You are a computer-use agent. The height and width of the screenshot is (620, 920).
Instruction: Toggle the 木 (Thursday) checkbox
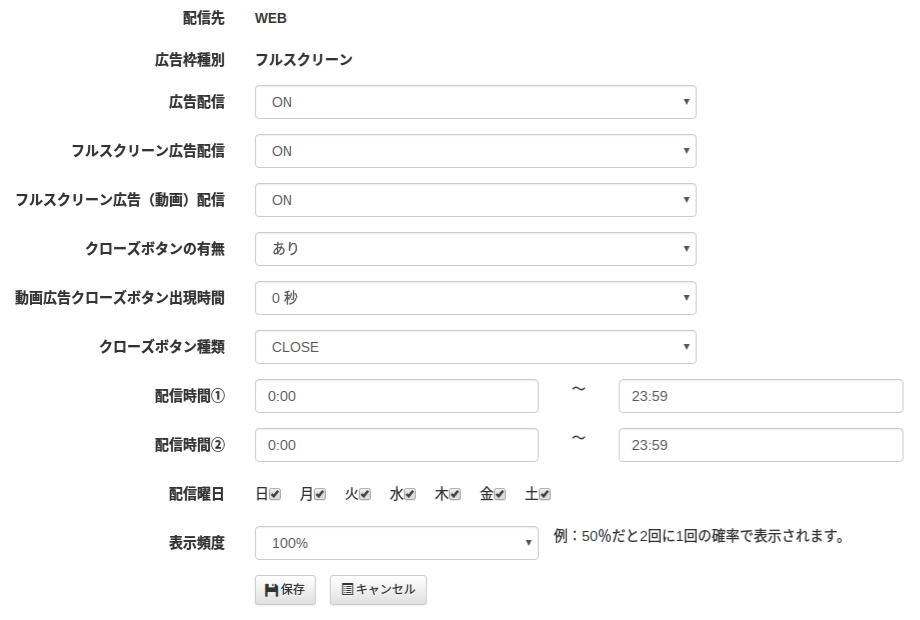tap(455, 494)
